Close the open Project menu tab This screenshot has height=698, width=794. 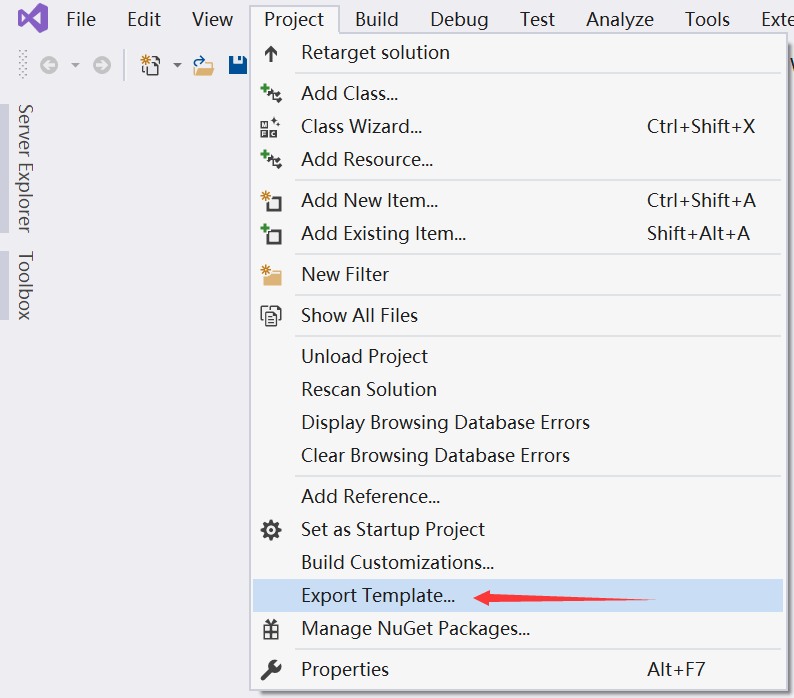click(x=294, y=19)
